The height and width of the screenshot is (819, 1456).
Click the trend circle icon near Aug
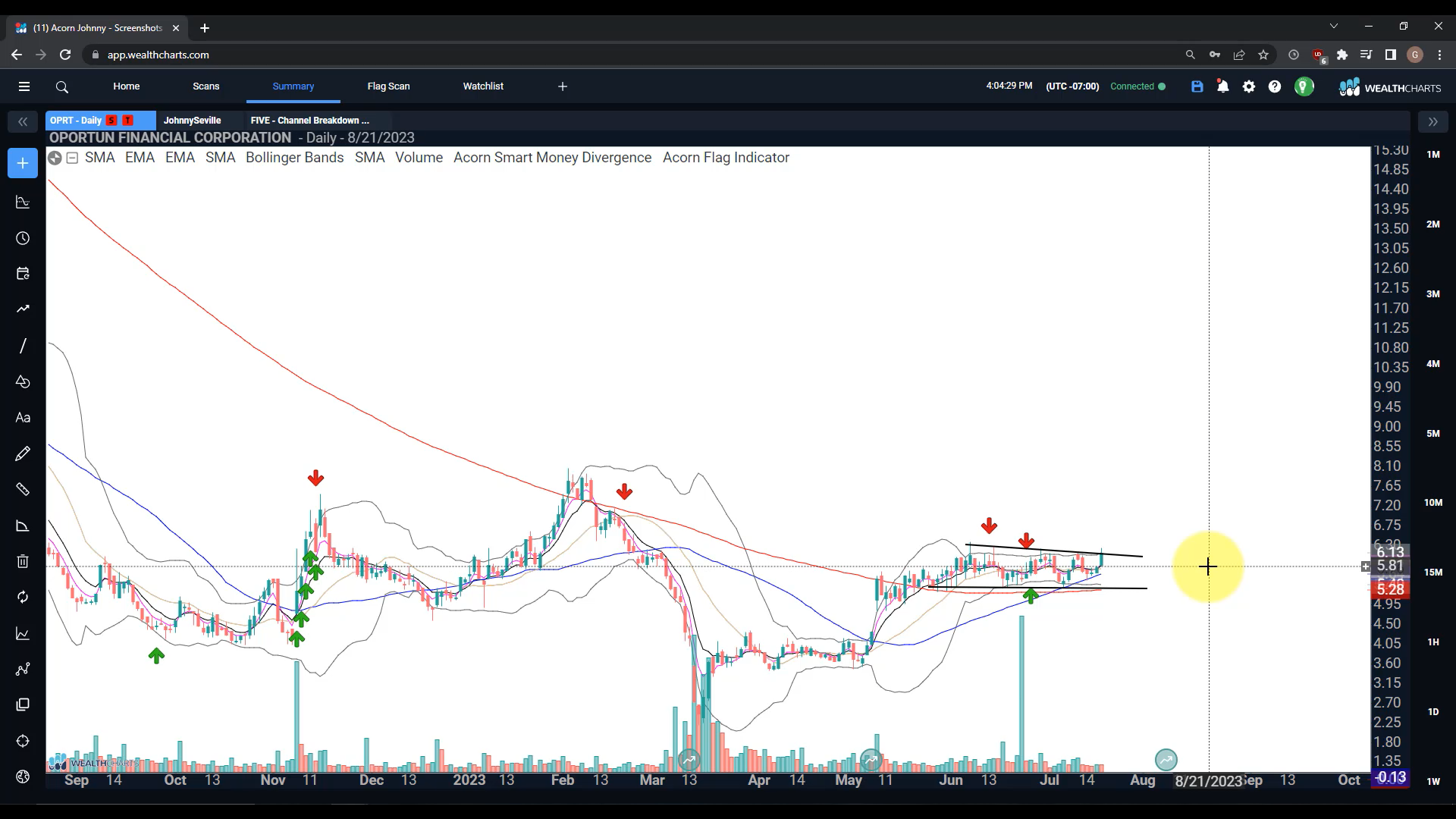[x=1166, y=759]
